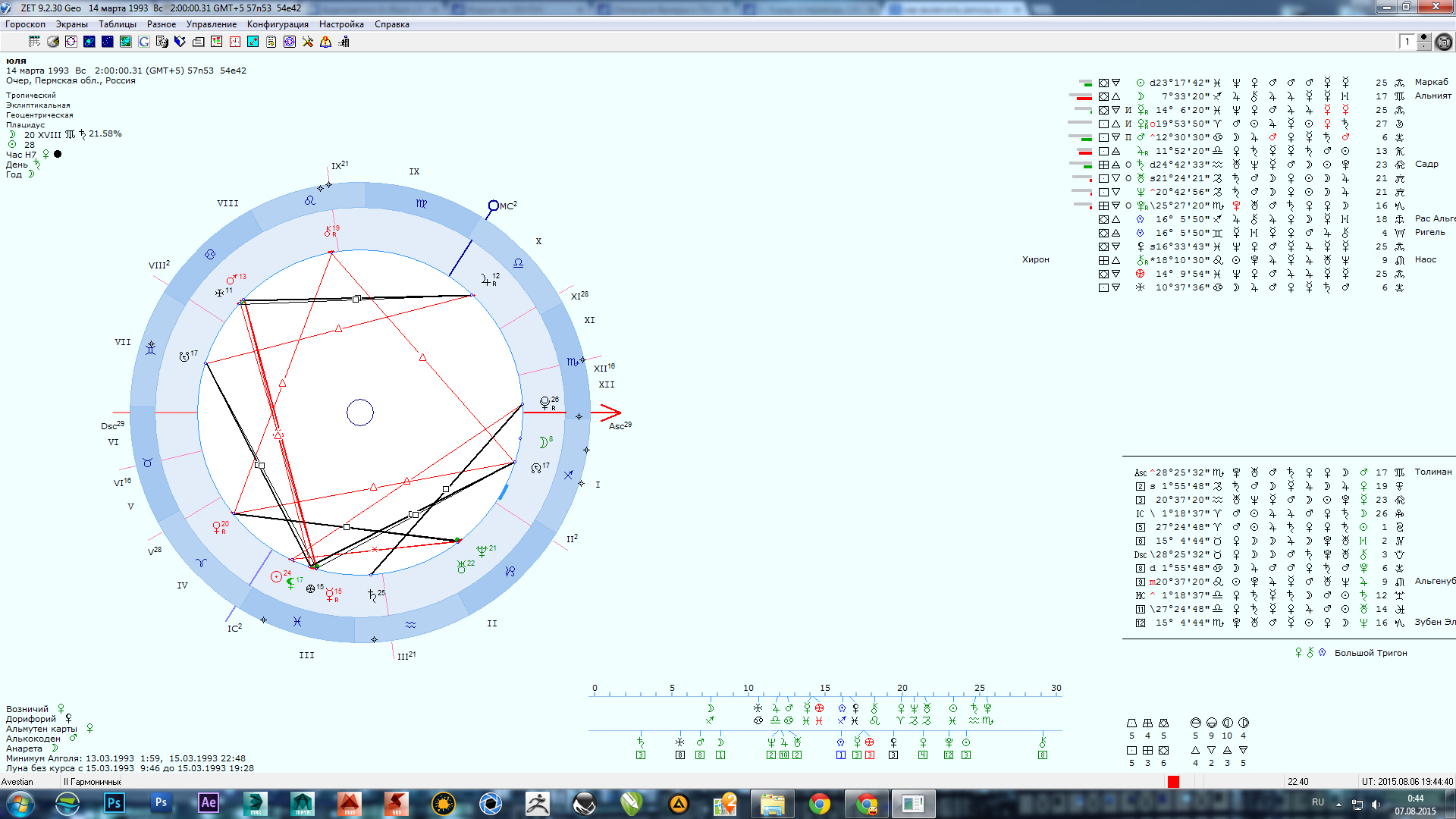
Task: Click the cyan arrow toolbar icon
Action: [253, 42]
